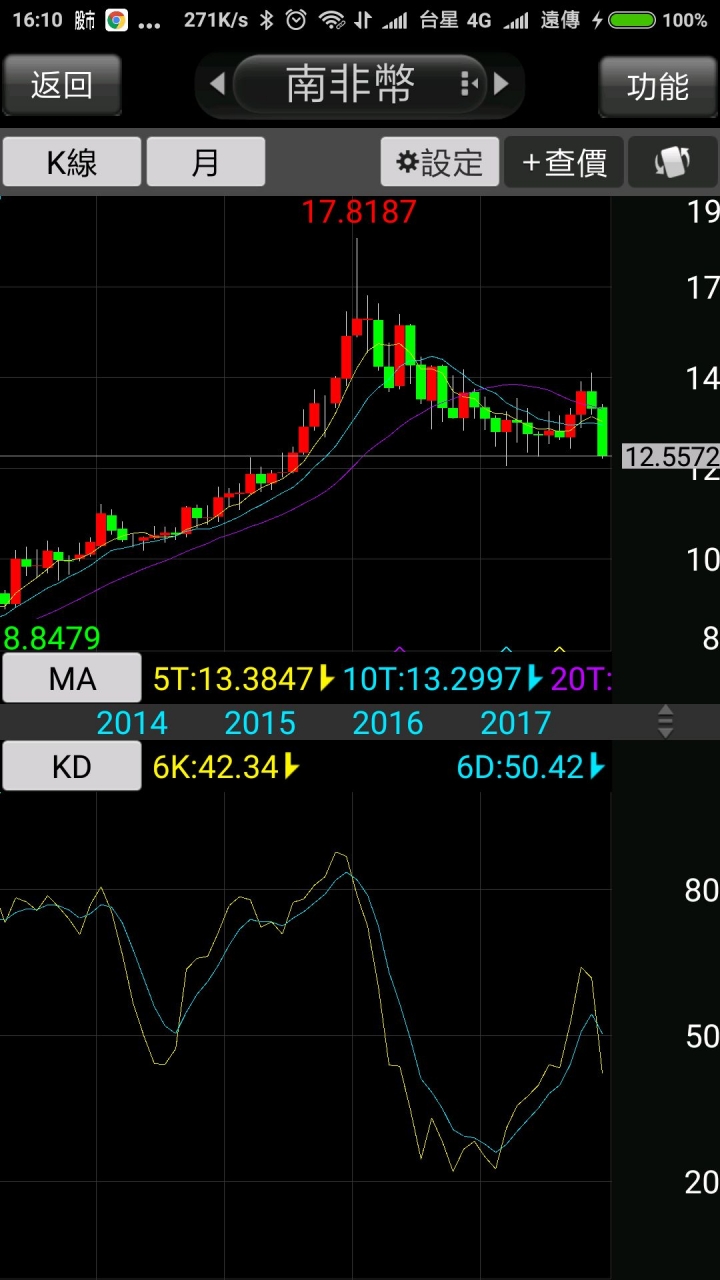Go to previous symbol with left arrow
The image size is (720, 1280).
coord(217,84)
